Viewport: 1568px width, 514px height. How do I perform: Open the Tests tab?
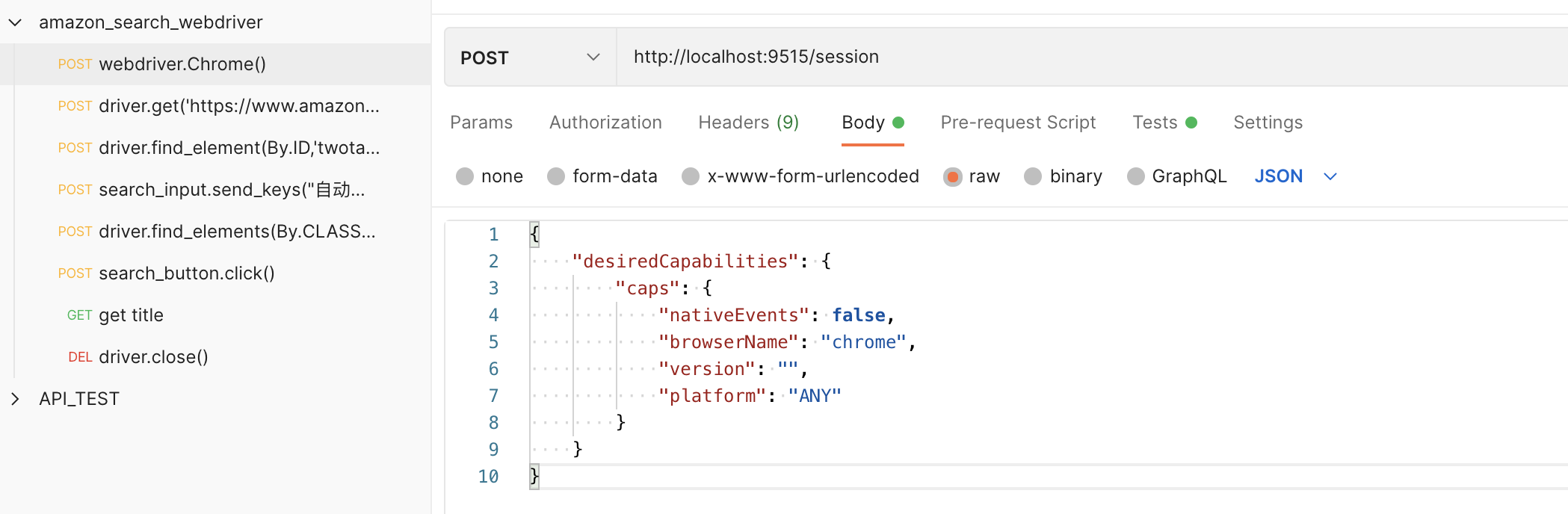(1155, 123)
